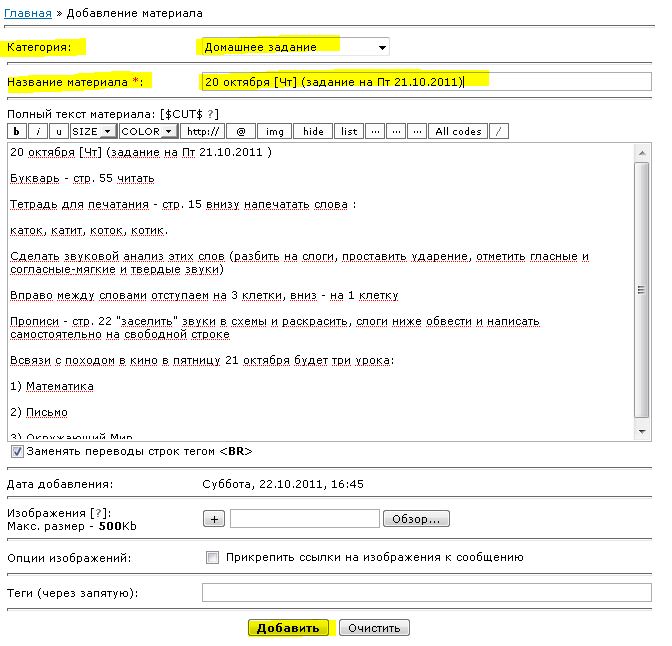This screenshot has width=672, height=646.
Task: Click inside the full material text area
Action: pos(321,291)
